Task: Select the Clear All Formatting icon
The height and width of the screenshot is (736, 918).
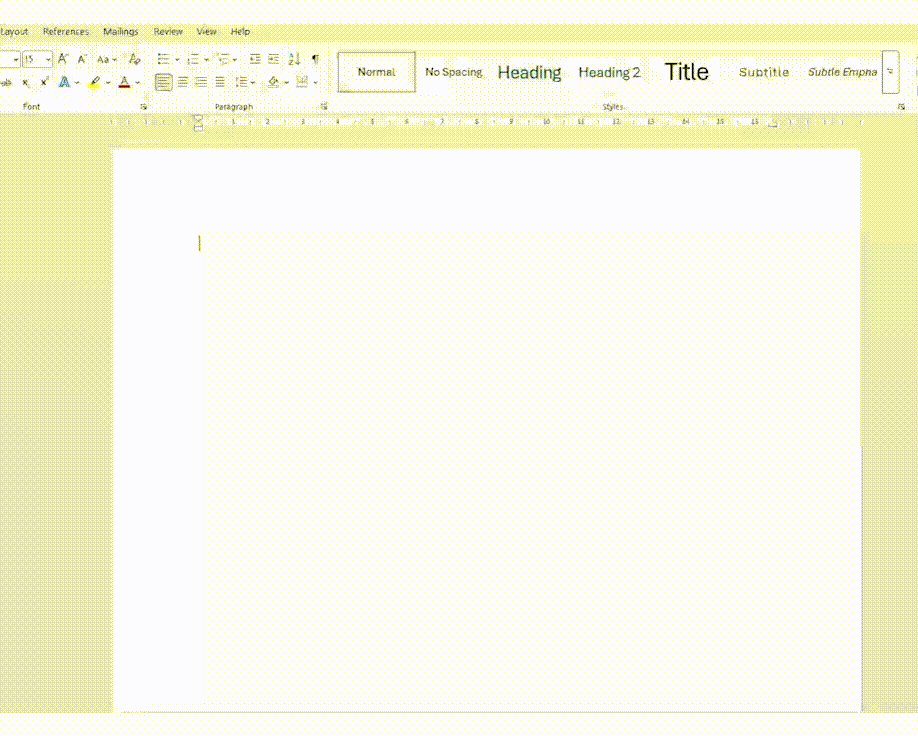Action: [x=133, y=60]
